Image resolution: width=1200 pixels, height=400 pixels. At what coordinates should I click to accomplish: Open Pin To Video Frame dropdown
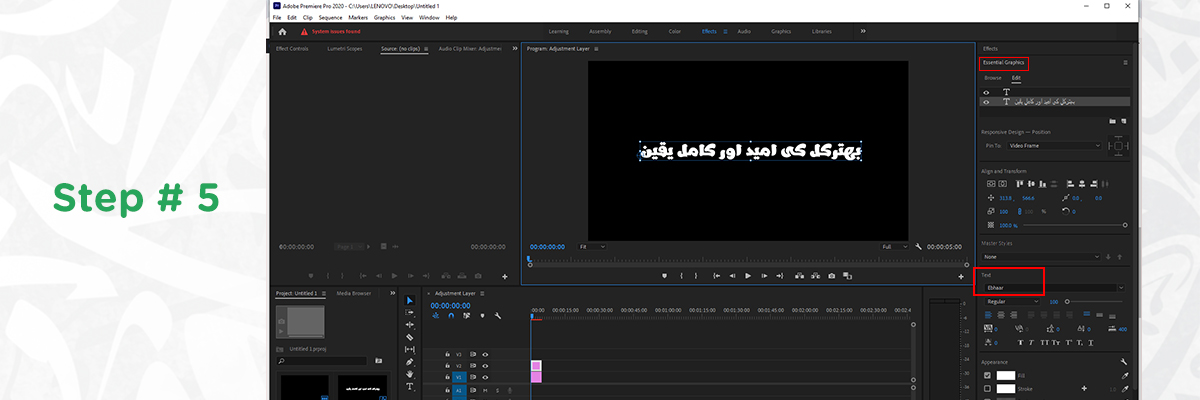1054,145
